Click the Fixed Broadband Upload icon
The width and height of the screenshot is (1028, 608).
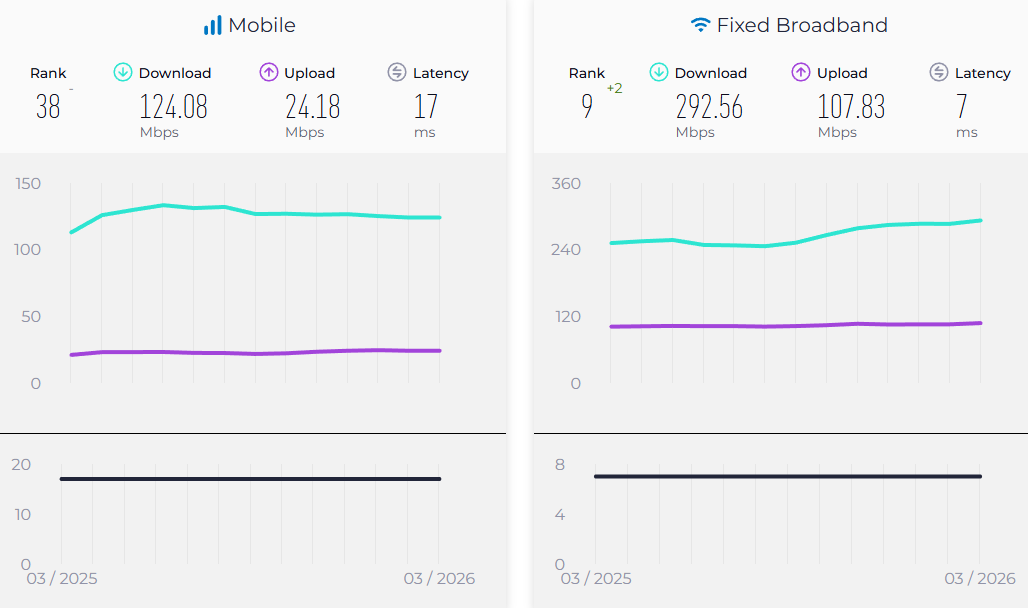coord(801,72)
